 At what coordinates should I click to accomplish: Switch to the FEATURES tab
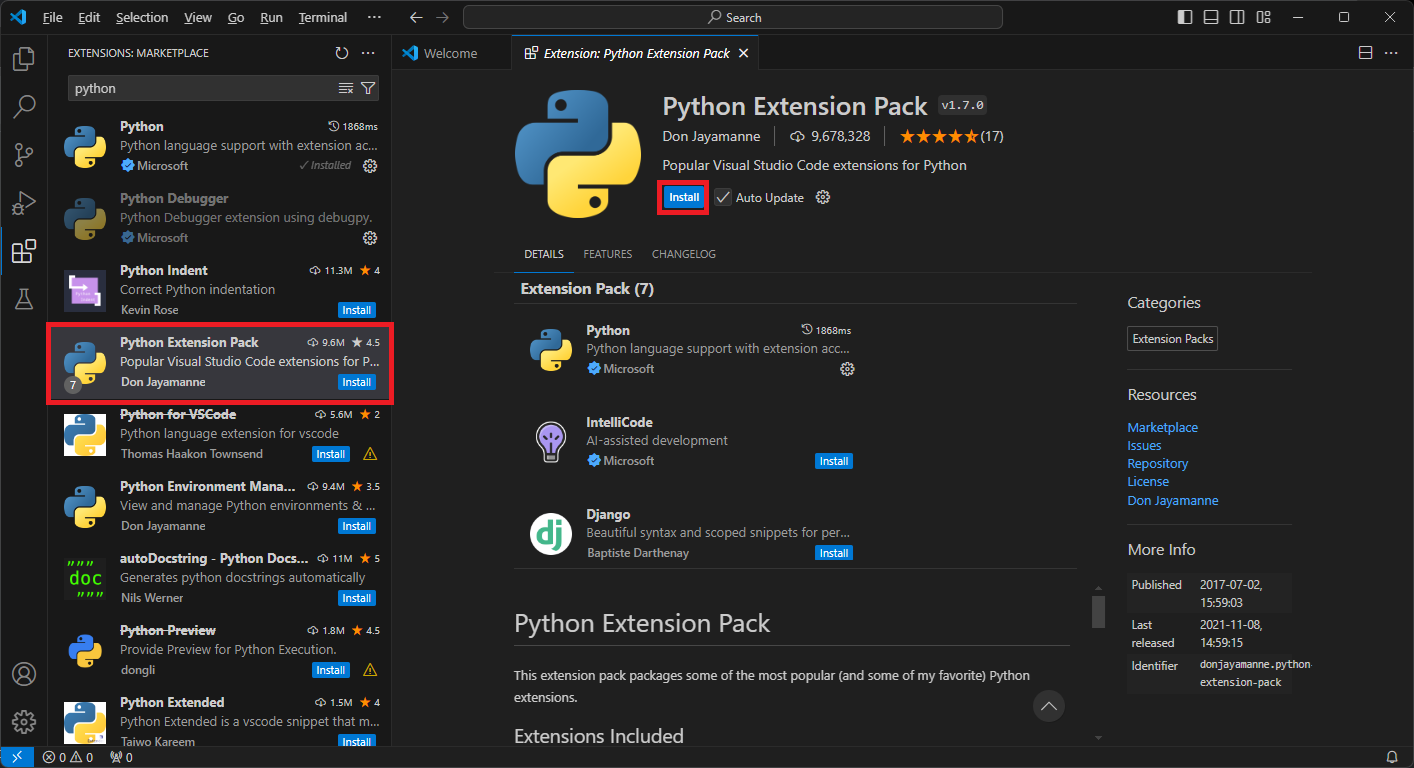click(608, 254)
